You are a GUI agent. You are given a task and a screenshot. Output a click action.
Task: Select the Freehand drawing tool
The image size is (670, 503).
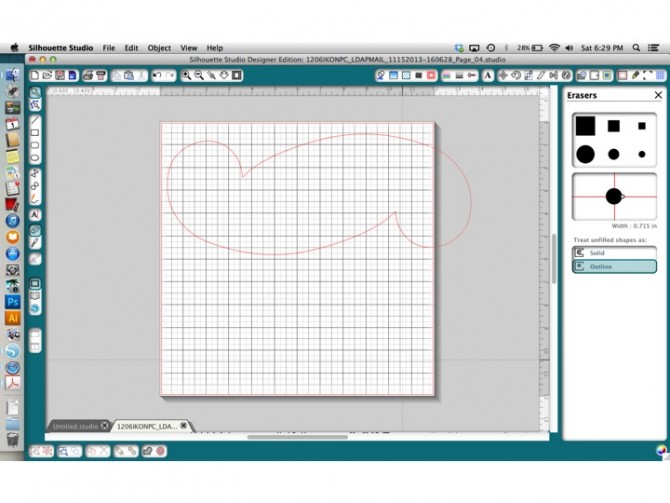[35, 199]
